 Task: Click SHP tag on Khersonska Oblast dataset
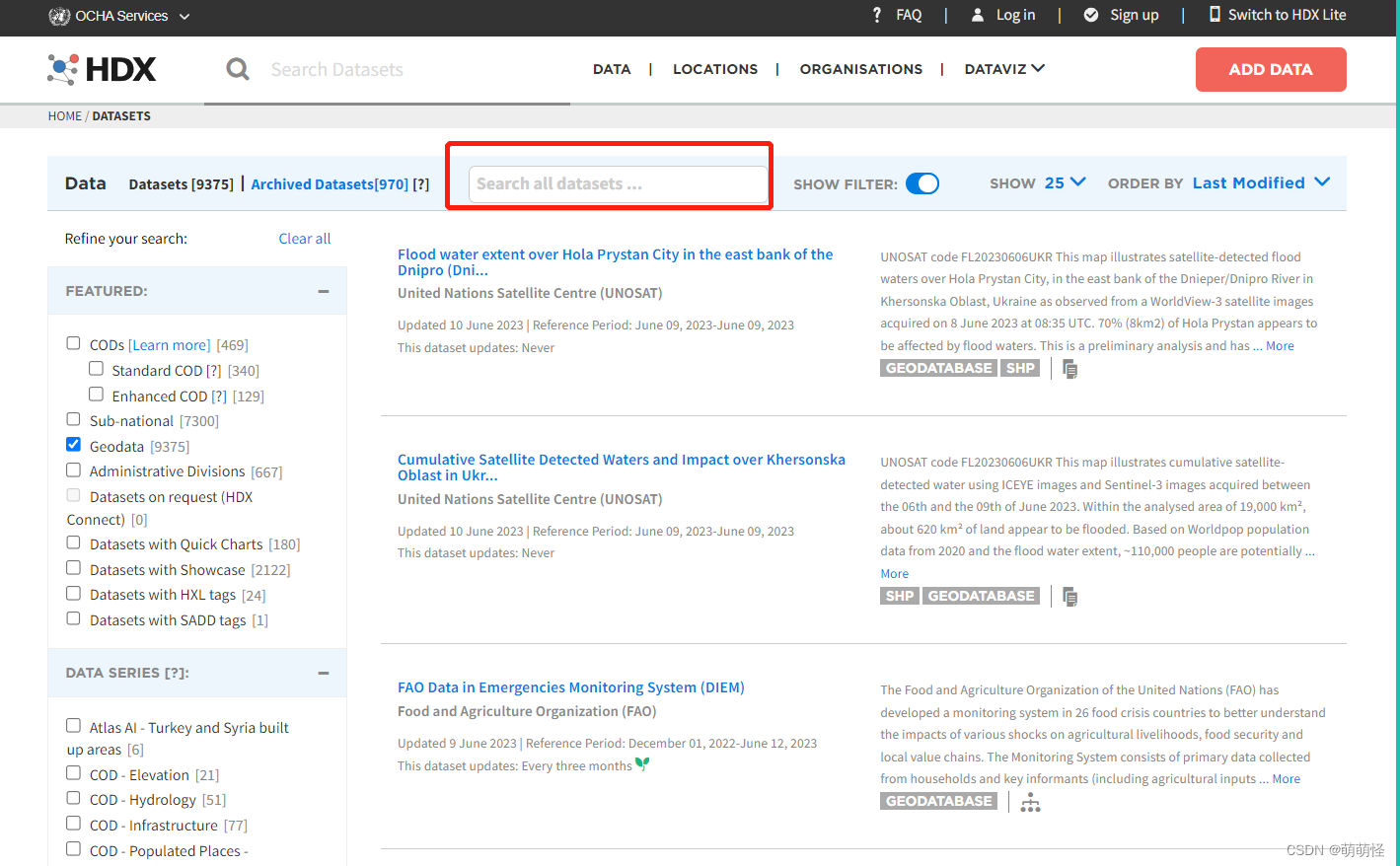pyautogui.click(x=900, y=596)
